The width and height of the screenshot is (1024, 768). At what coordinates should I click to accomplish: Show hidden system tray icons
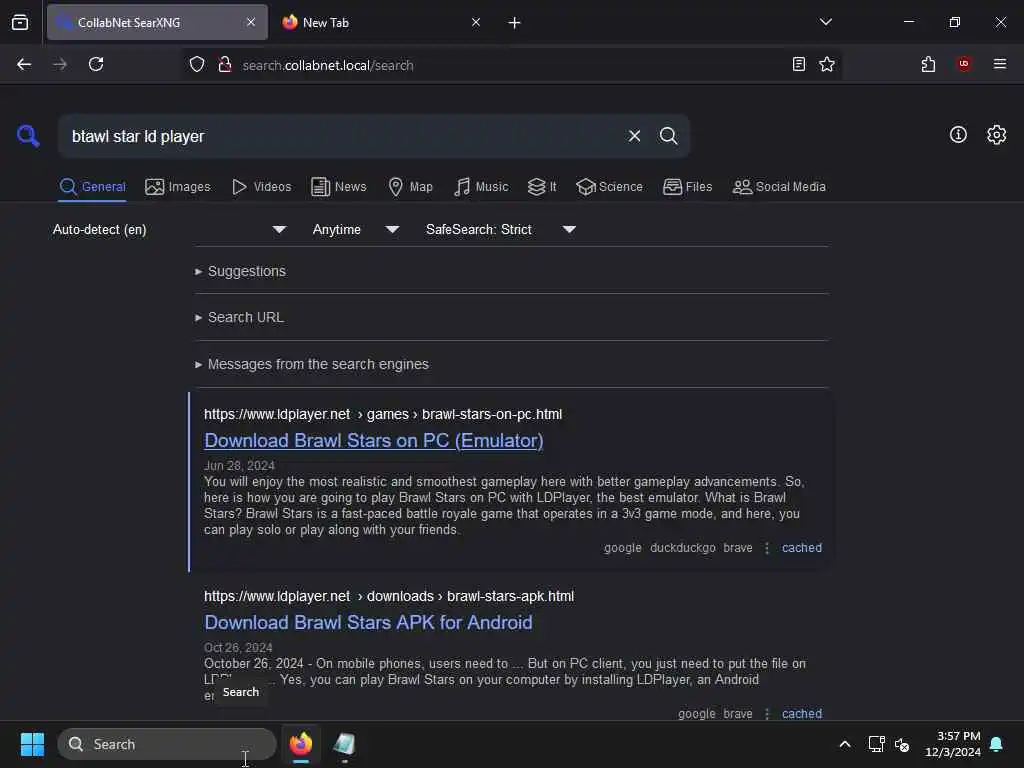(844, 744)
